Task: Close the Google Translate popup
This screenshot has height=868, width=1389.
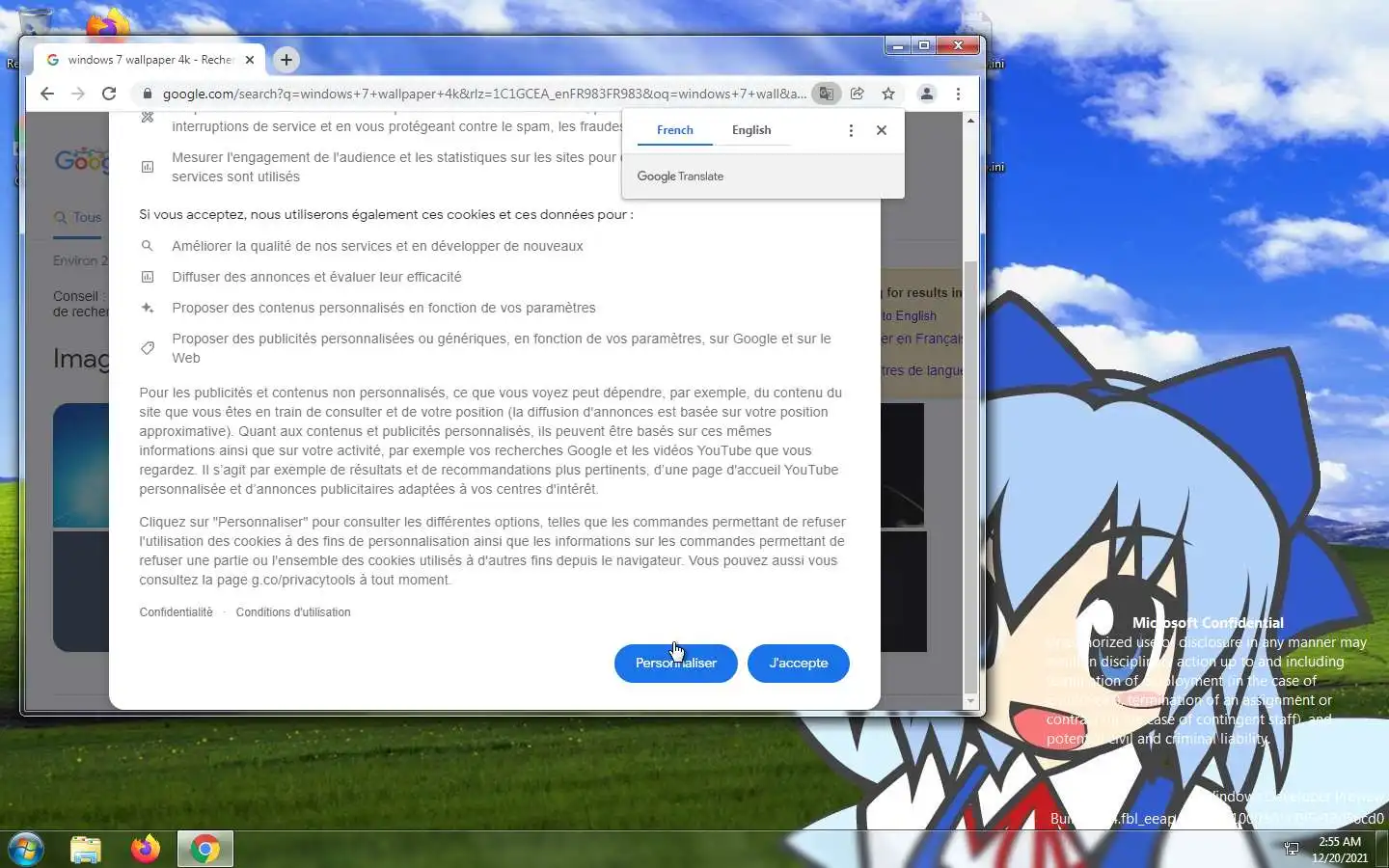Action: click(x=882, y=130)
